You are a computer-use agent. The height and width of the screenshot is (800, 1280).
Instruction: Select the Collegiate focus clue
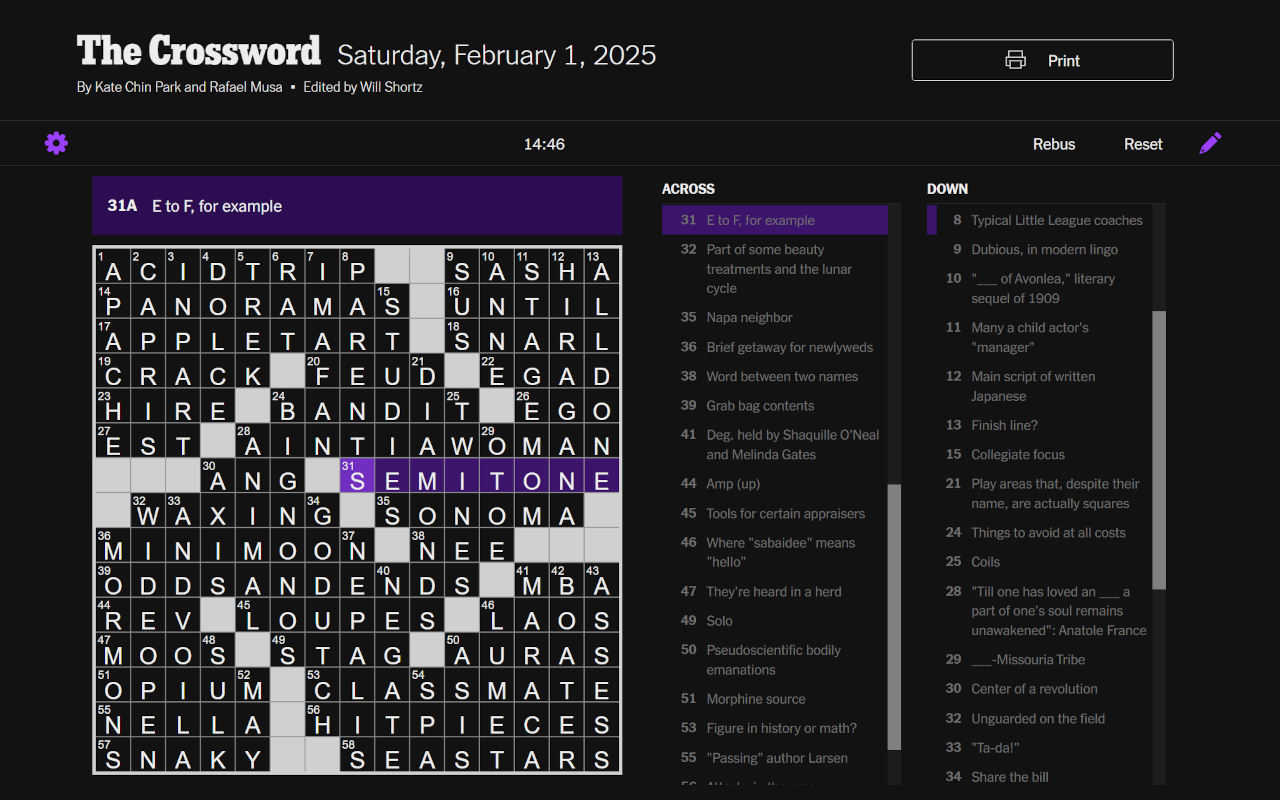[1040, 455]
